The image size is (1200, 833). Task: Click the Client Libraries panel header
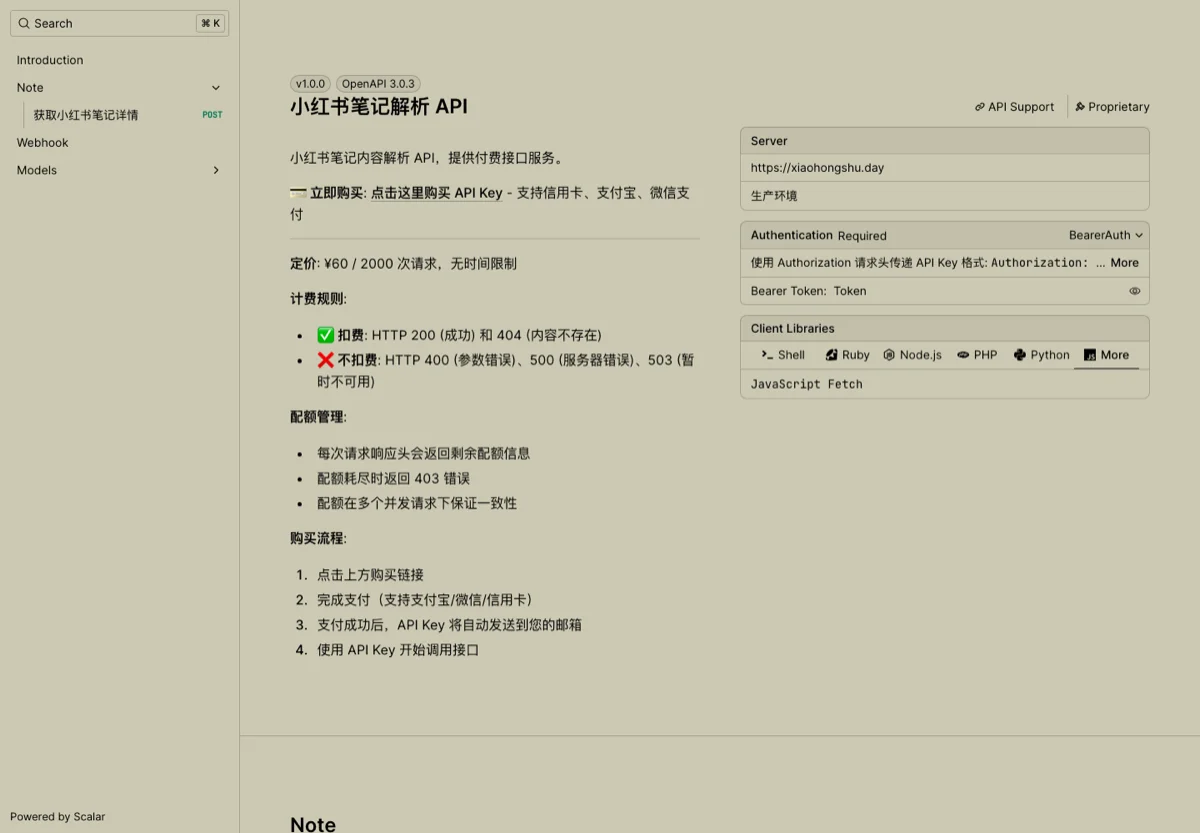945,328
